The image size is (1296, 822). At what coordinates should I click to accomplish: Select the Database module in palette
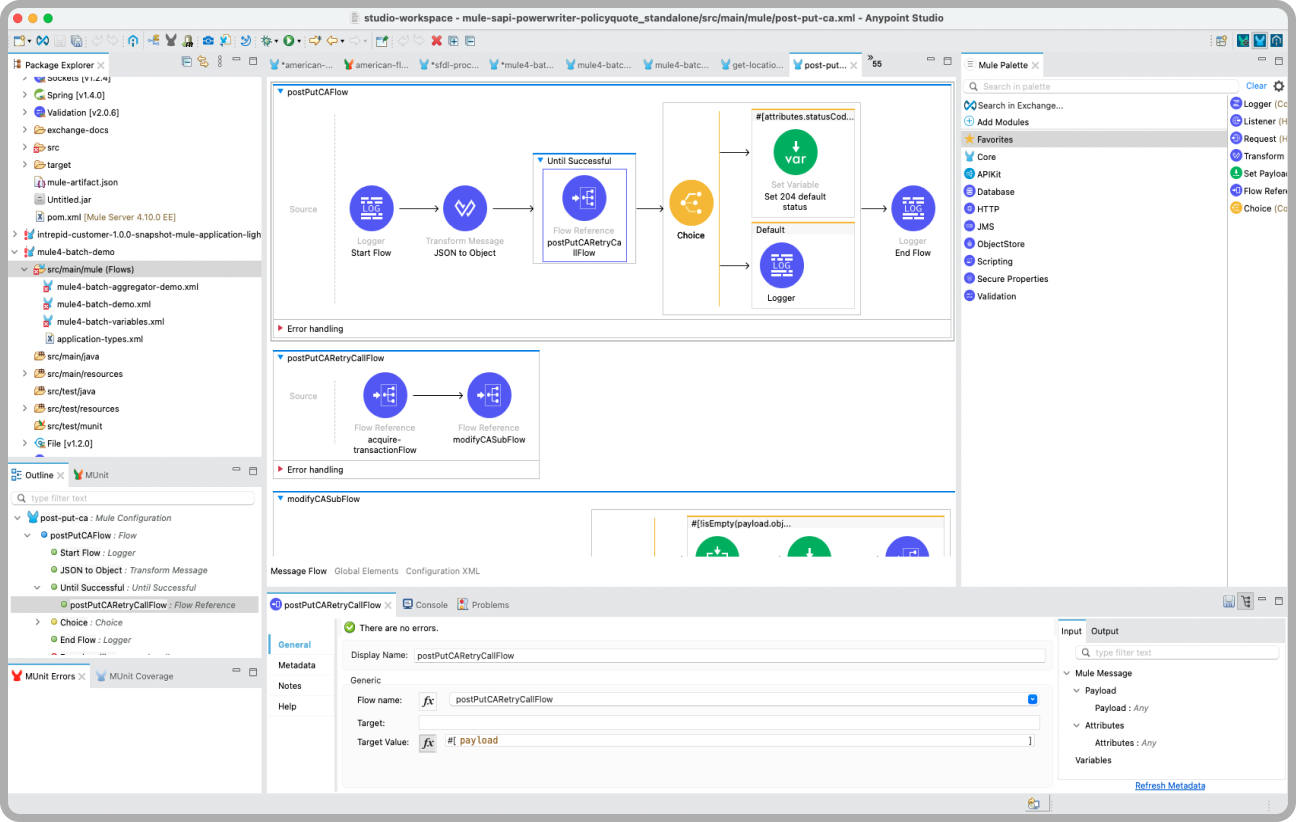(x=995, y=191)
